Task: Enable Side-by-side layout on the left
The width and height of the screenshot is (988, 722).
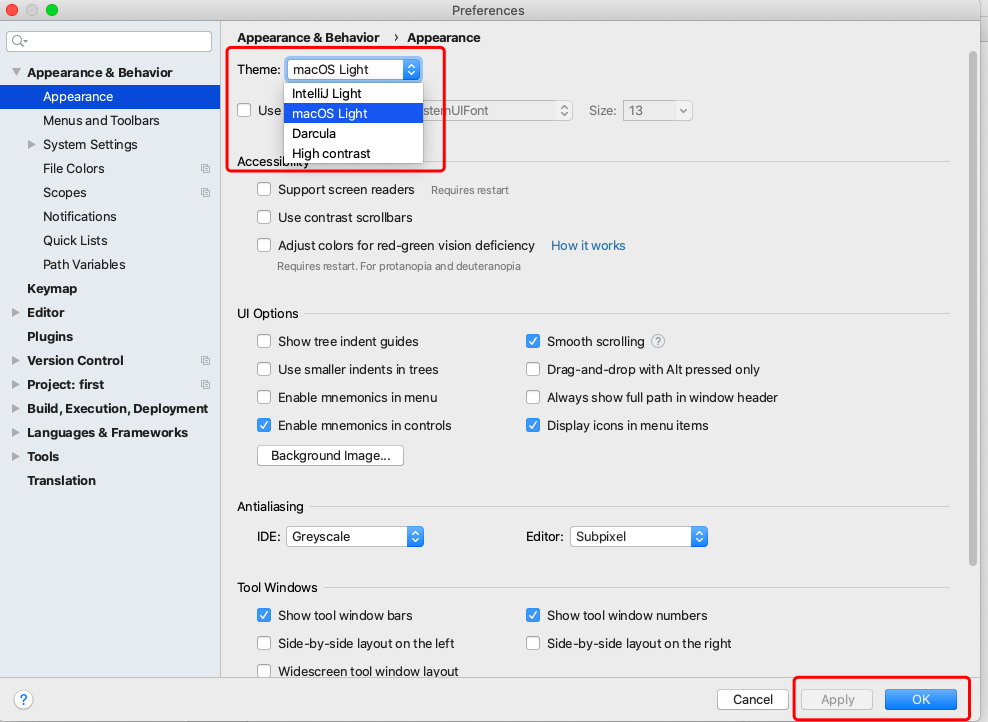Action: pos(264,643)
